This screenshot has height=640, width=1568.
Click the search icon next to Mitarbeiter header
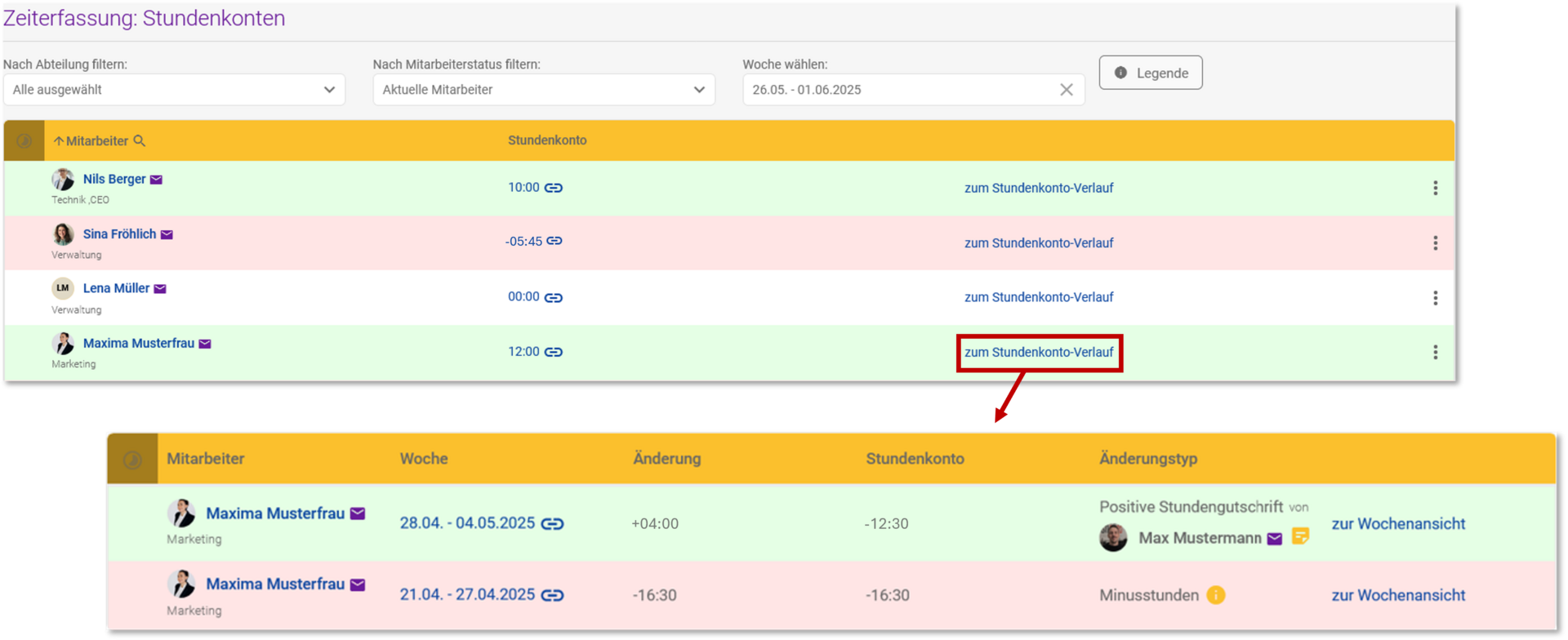[x=140, y=141]
